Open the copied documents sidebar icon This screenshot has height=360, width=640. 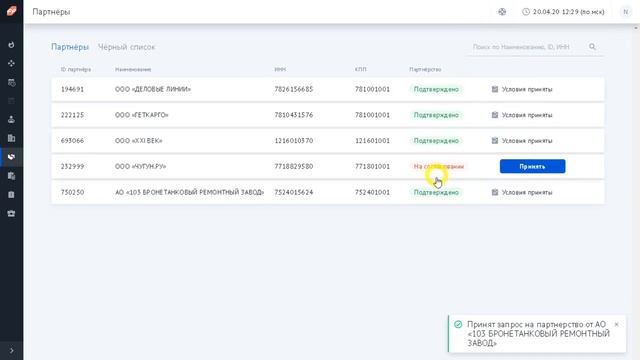[11, 176]
